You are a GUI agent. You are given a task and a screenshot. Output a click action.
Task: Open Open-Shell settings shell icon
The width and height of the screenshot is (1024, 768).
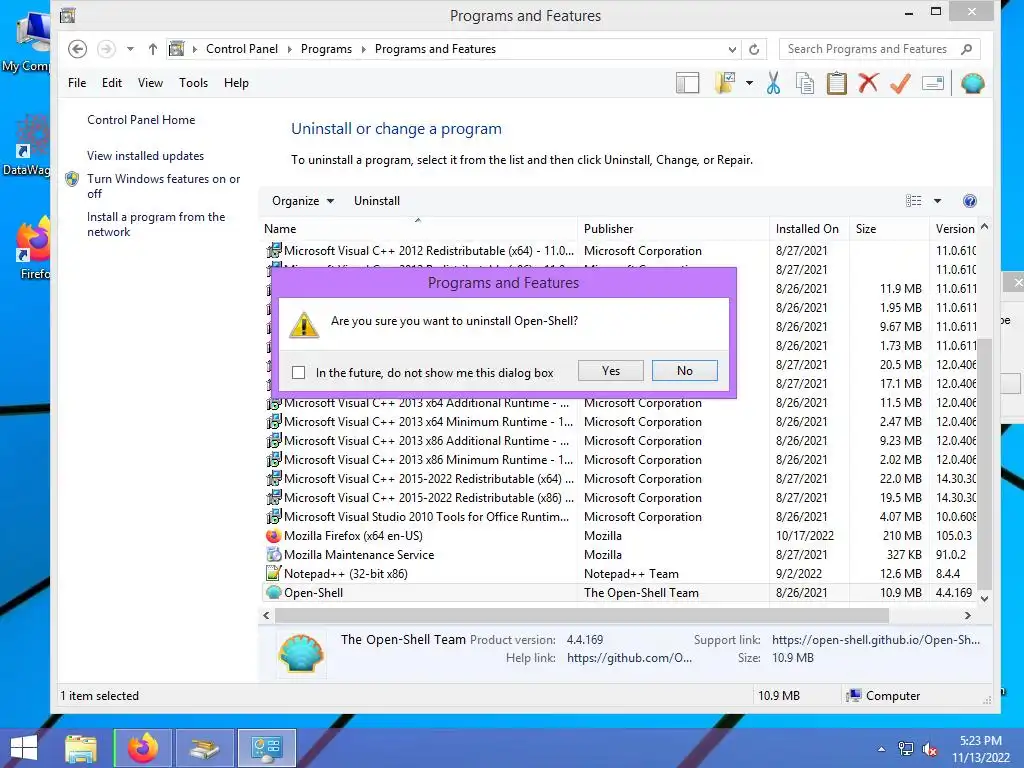tap(972, 83)
